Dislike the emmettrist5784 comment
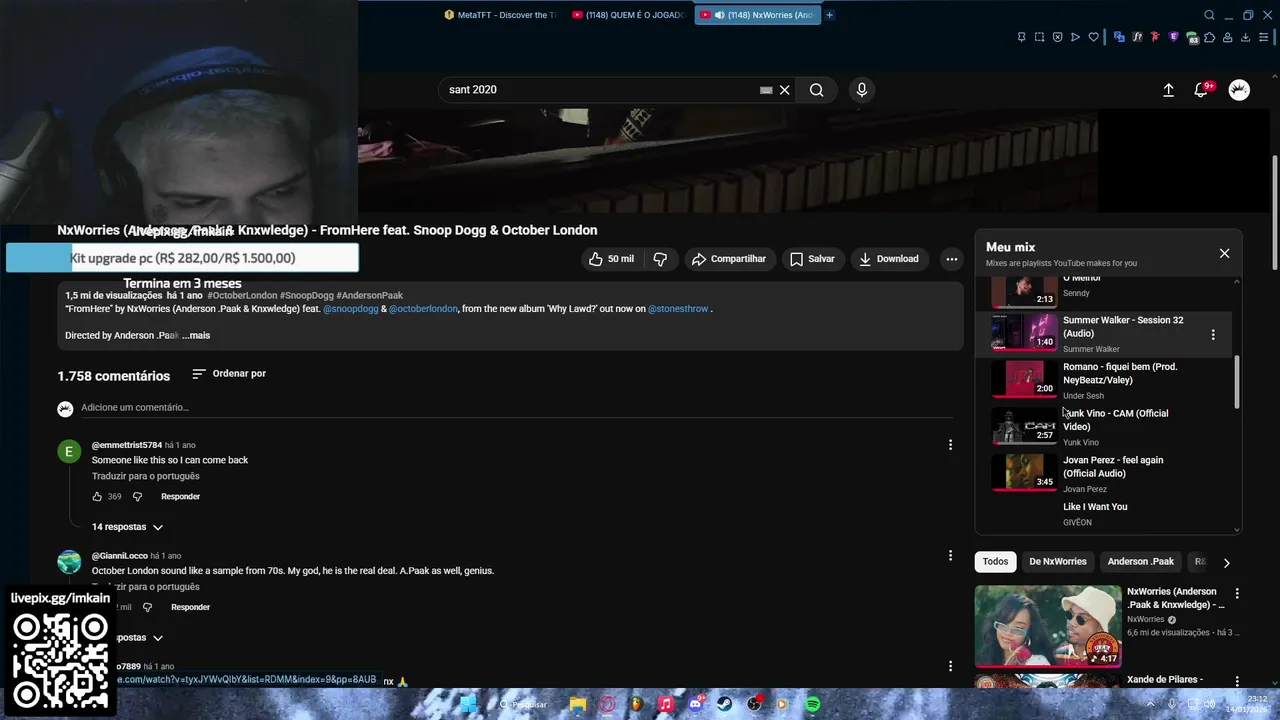The image size is (1280, 720). (x=138, y=497)
